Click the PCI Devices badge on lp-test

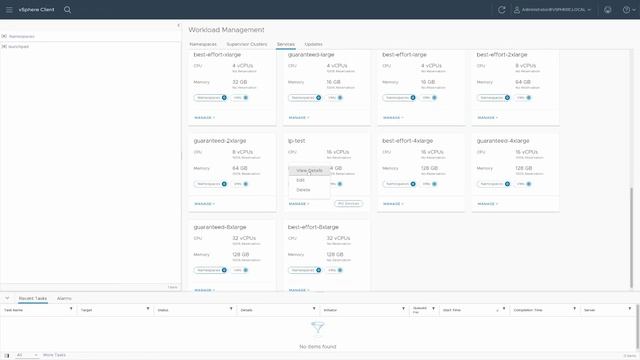[x=348, y=204]
